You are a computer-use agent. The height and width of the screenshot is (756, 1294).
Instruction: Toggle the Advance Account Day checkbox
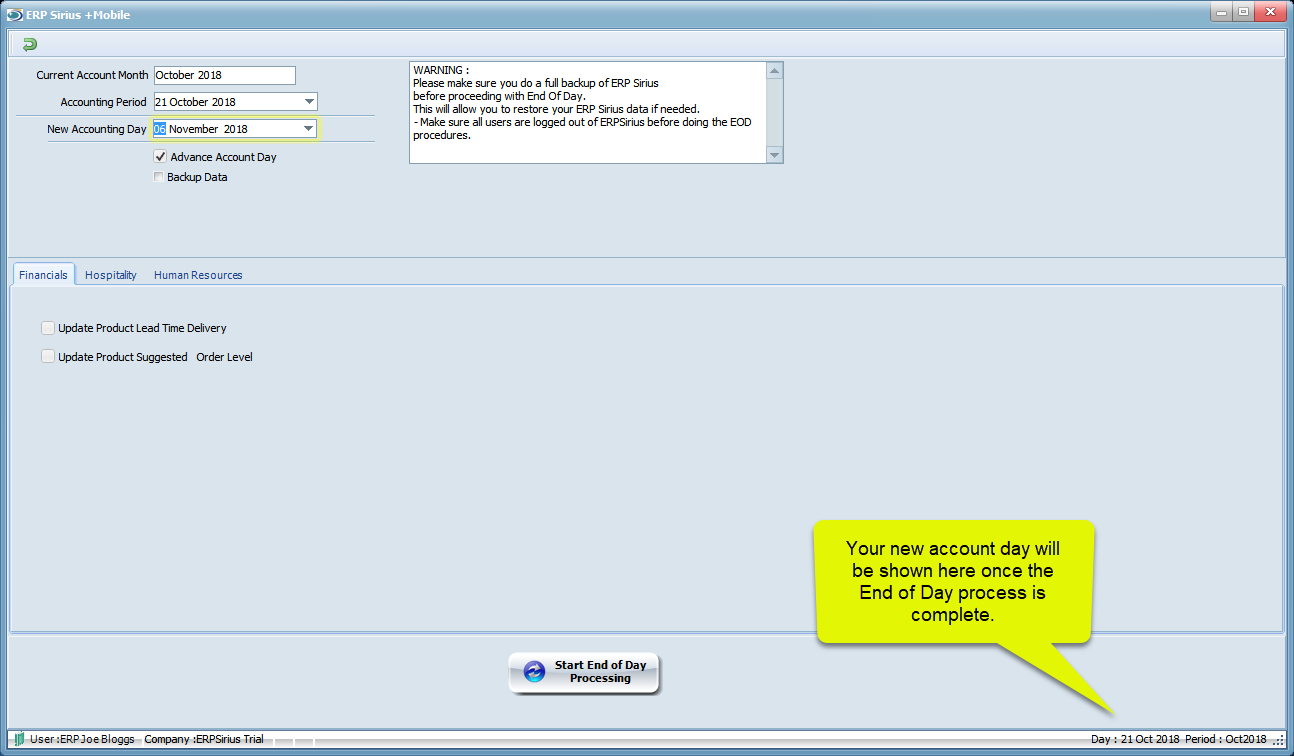(x=160, y=157)
